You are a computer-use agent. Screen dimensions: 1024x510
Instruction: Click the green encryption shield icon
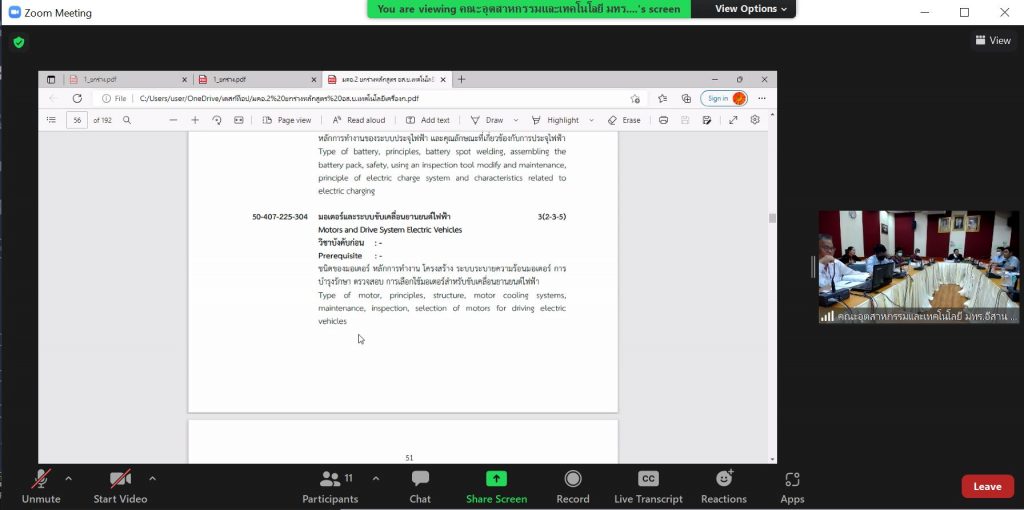pyautogui.click(x=19, y=42)
